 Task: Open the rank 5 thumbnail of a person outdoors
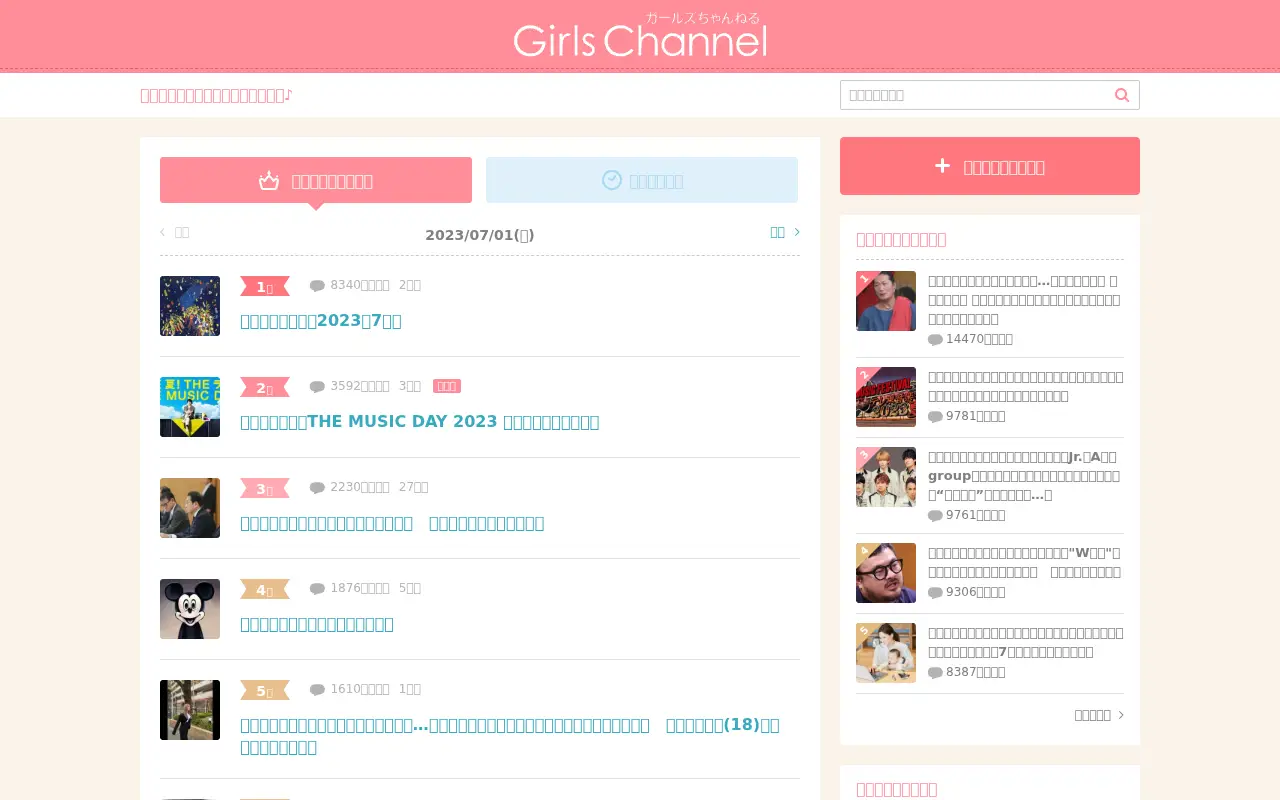[190, 710]
